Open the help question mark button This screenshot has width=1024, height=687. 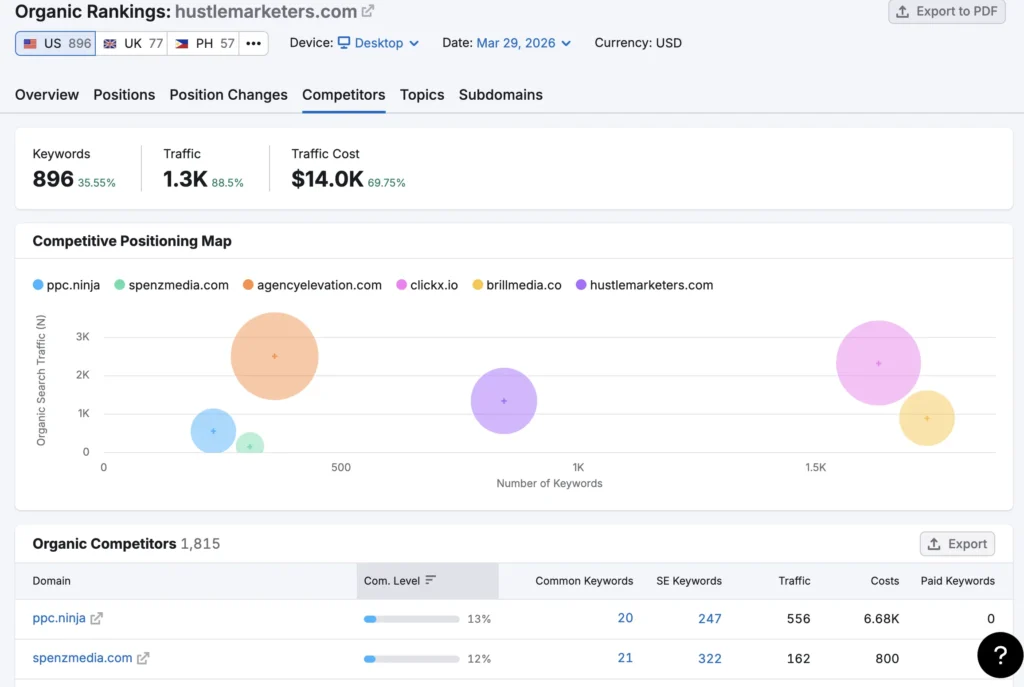point(1000,655)
